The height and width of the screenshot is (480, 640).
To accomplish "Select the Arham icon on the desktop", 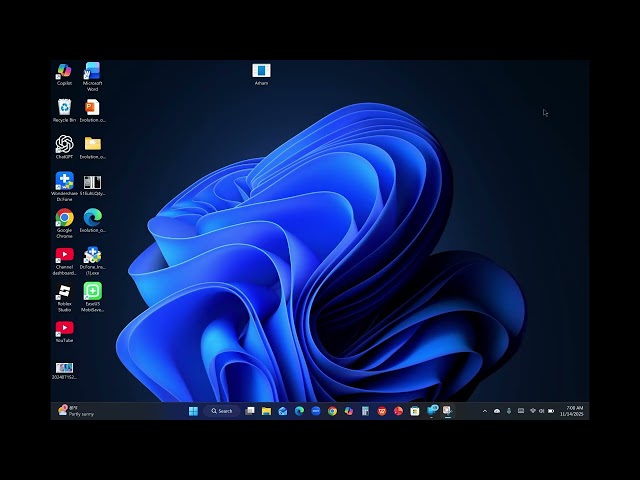I will click(261, 71).
